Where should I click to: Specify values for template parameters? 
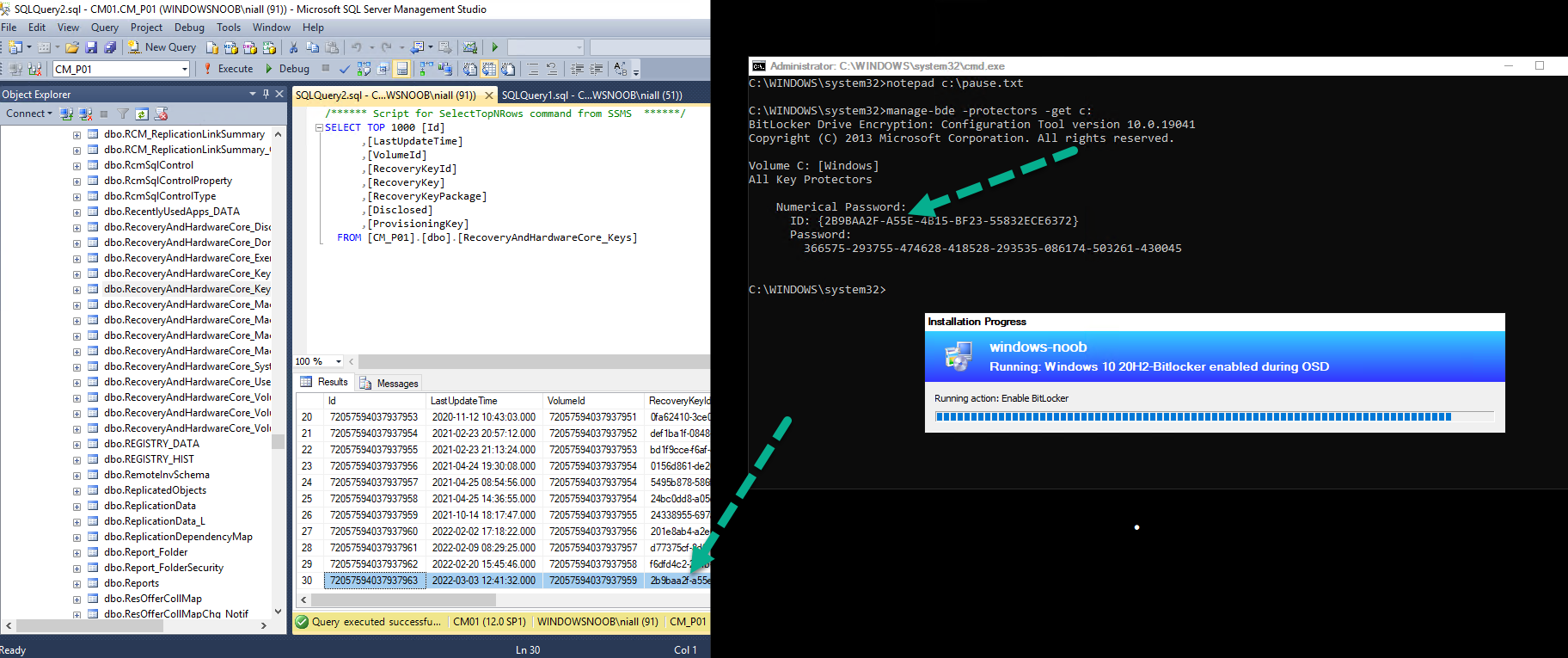(621, 69)
